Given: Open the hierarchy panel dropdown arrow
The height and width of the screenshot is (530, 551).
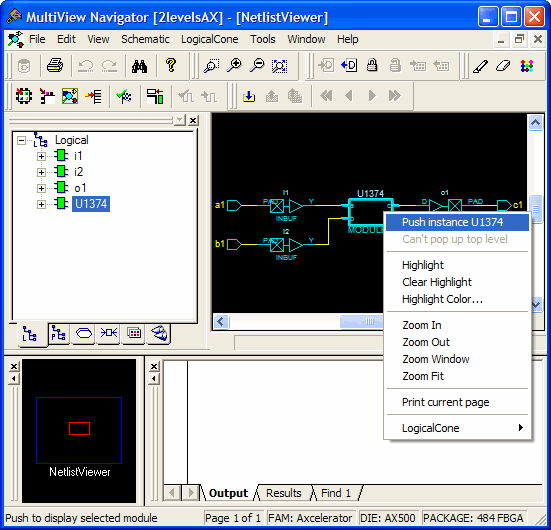Looking at the screenshot, I should coord(180,120).
